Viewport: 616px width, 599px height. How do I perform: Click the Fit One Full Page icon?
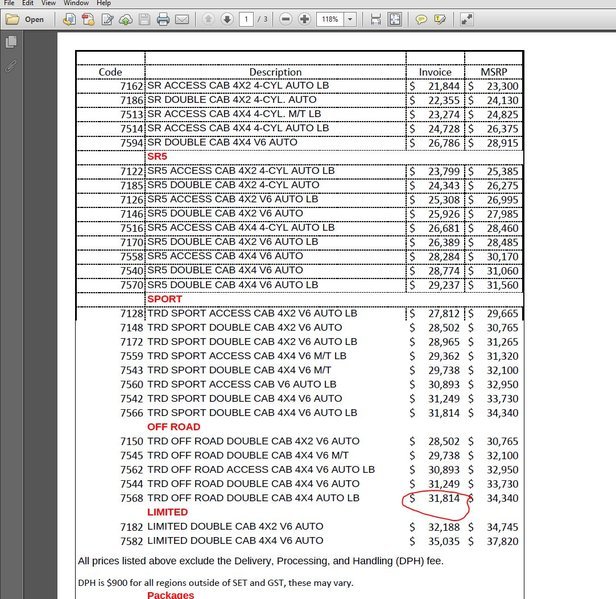coord(395,19)
